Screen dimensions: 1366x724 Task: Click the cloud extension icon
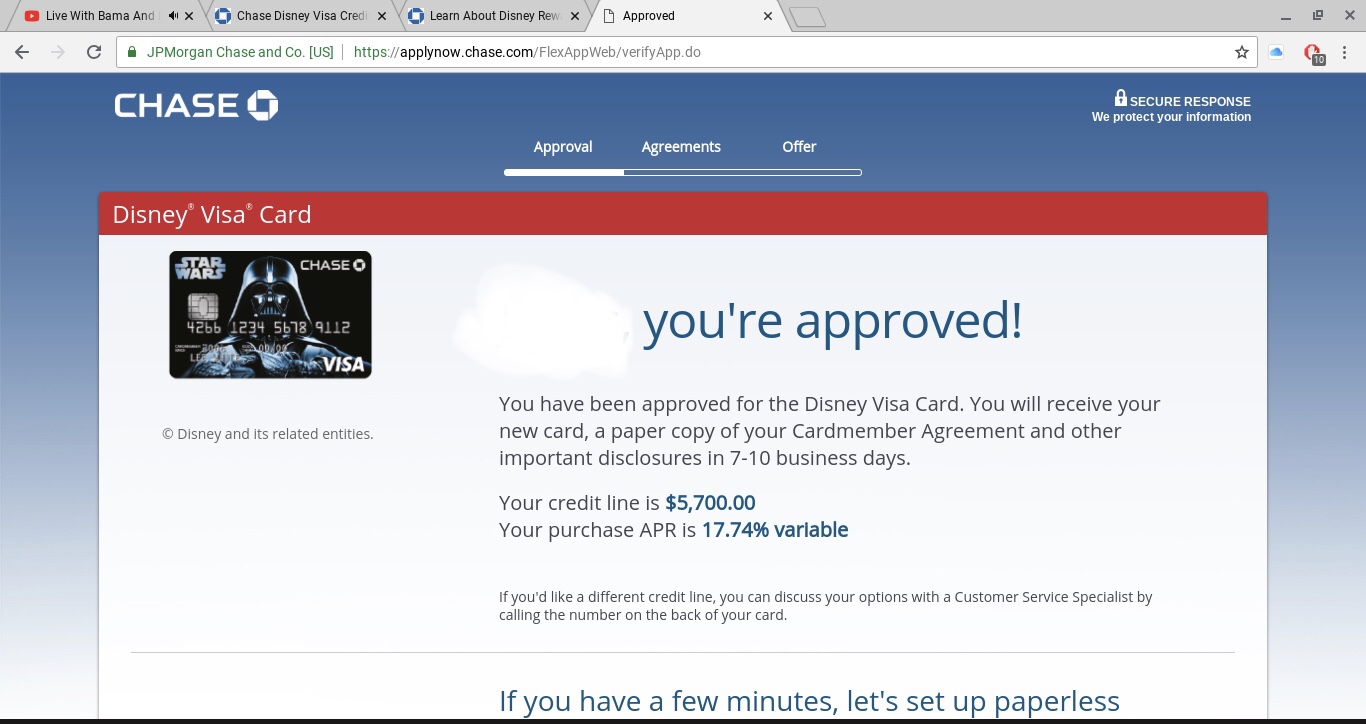(1276, 52)
